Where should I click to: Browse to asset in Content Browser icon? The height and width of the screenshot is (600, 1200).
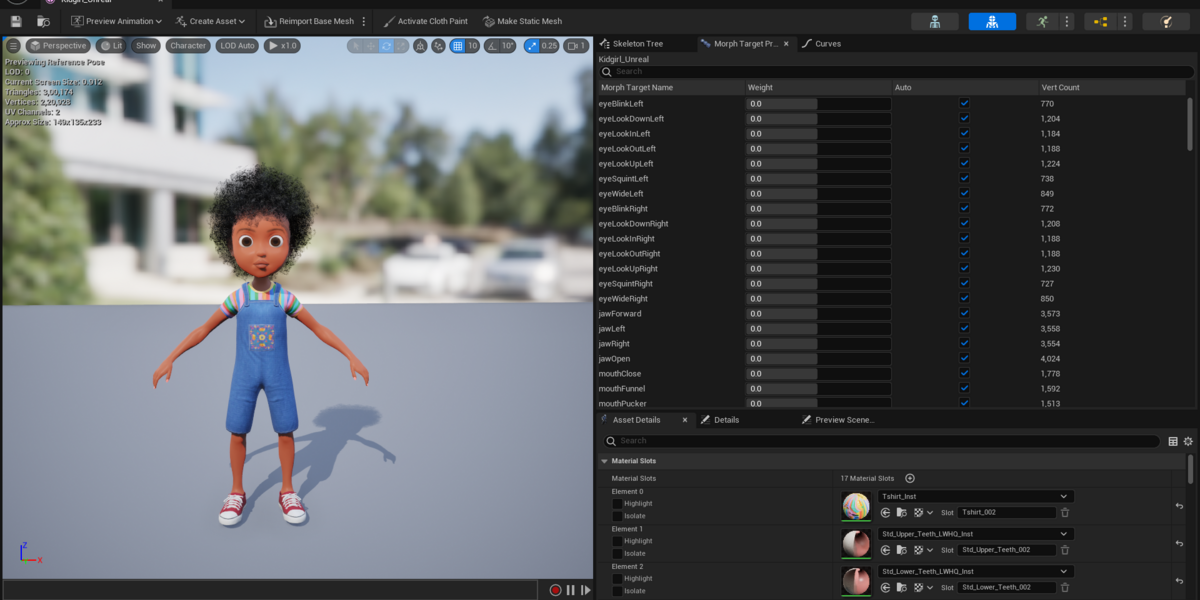pyautogui.click(x=44, y=21)
